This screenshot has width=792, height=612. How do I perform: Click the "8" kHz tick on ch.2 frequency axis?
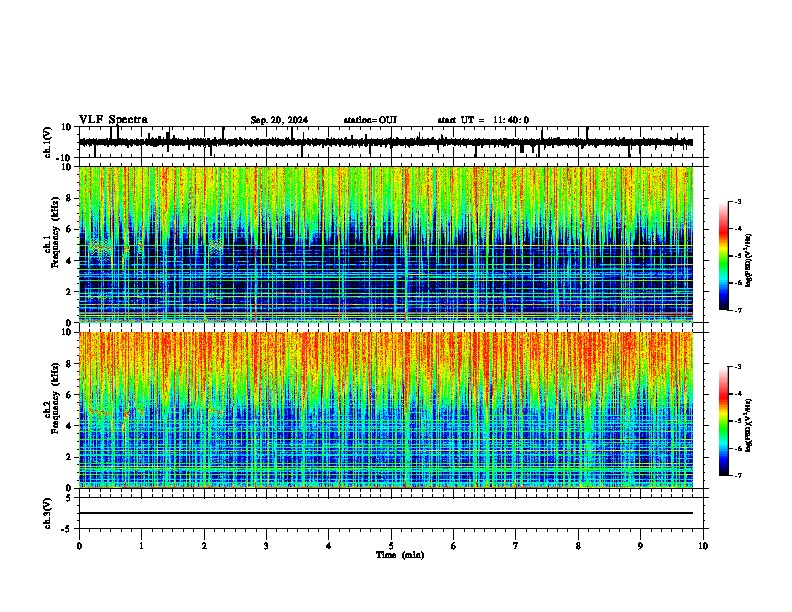click(x=70, y=364)
